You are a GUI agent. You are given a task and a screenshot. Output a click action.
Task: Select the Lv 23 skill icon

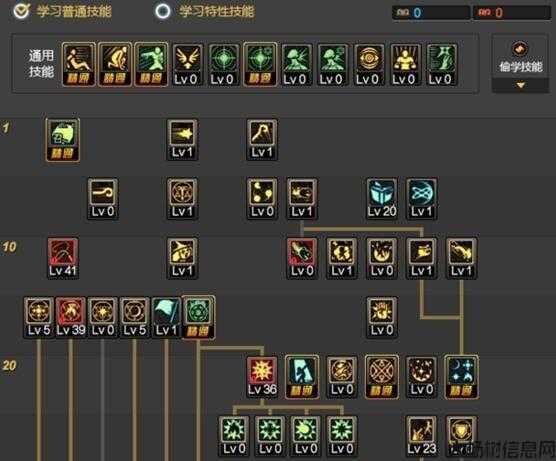(x=421, y=436)
